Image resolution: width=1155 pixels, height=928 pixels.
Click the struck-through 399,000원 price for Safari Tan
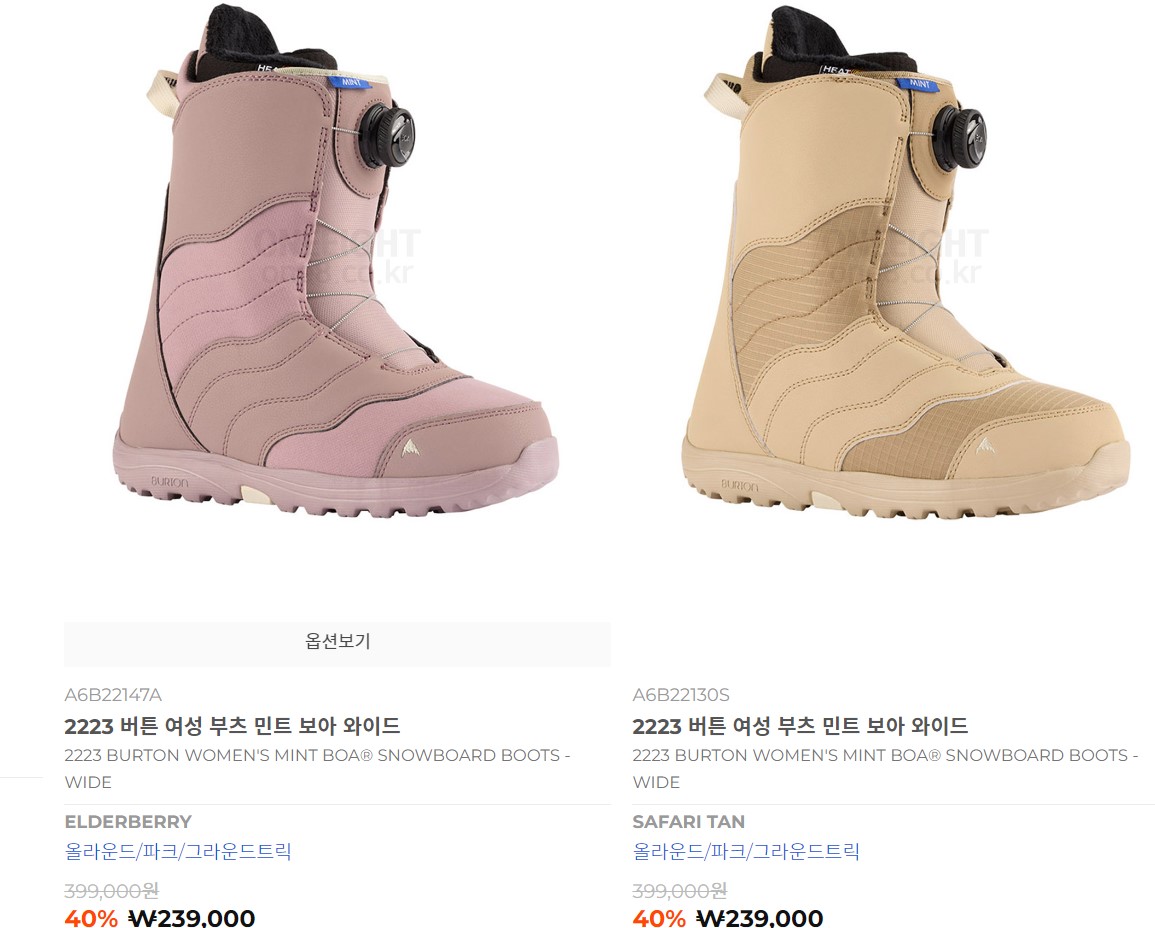[x=680, y=891]
